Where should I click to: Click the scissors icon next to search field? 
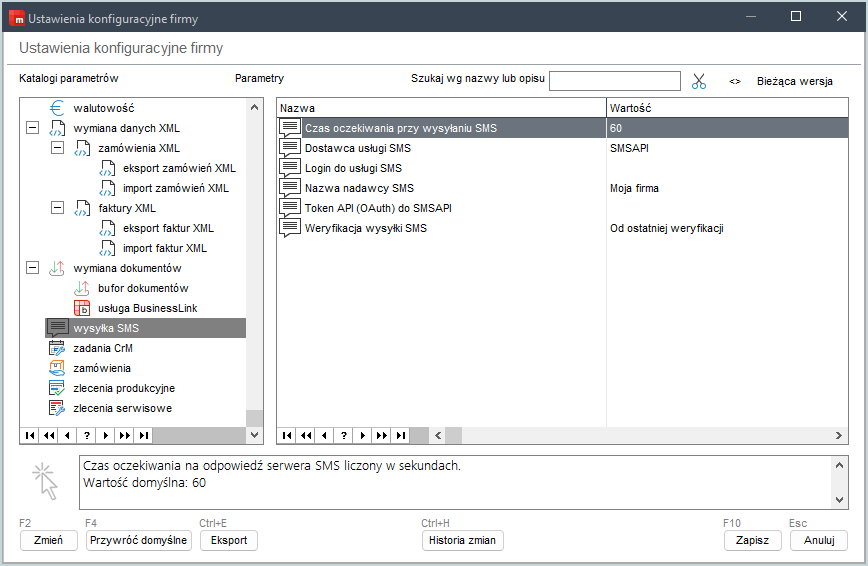click(x=698, y=81)
